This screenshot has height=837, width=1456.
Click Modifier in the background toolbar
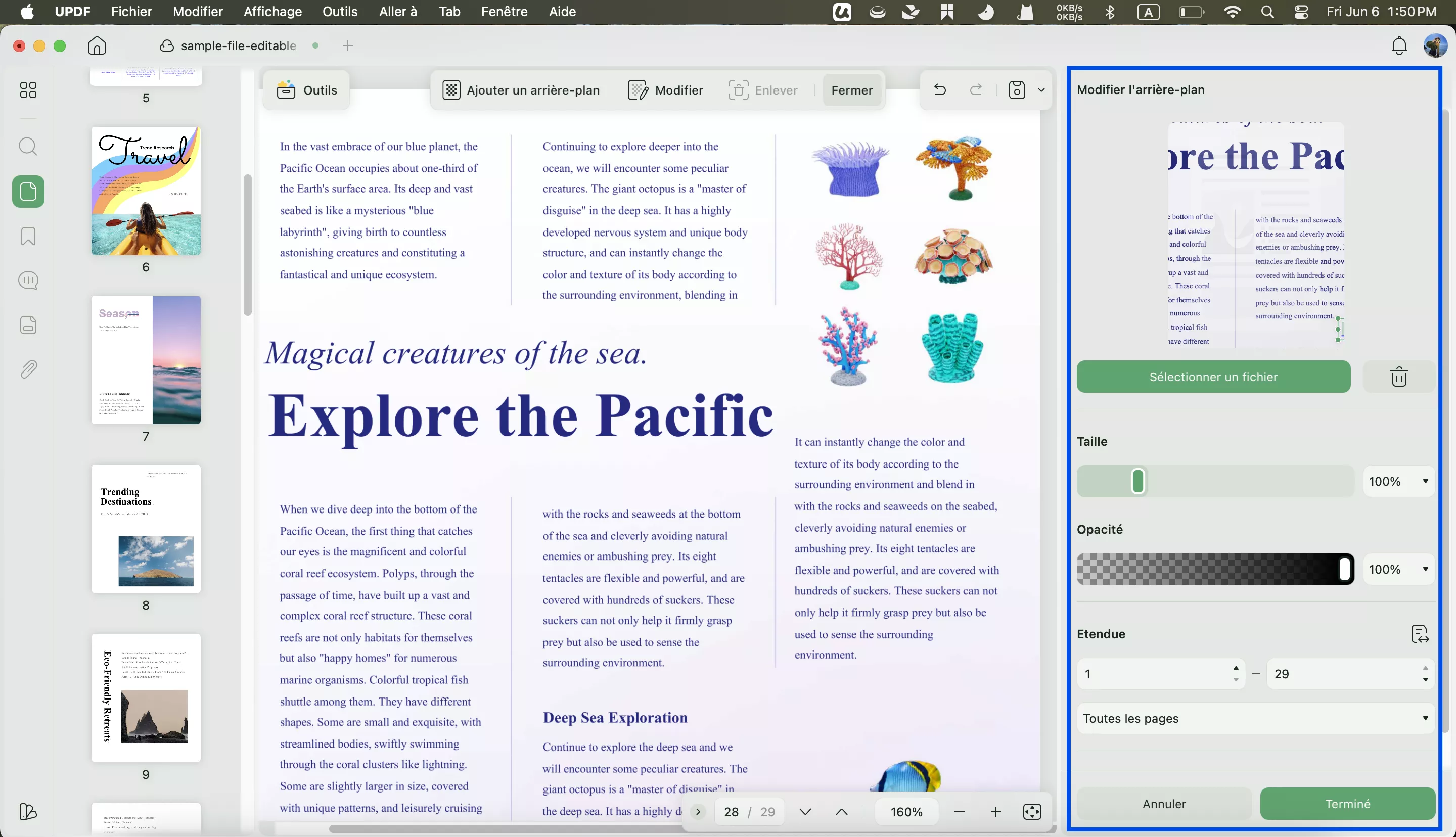pyautogui.click(x=665, y=89)
